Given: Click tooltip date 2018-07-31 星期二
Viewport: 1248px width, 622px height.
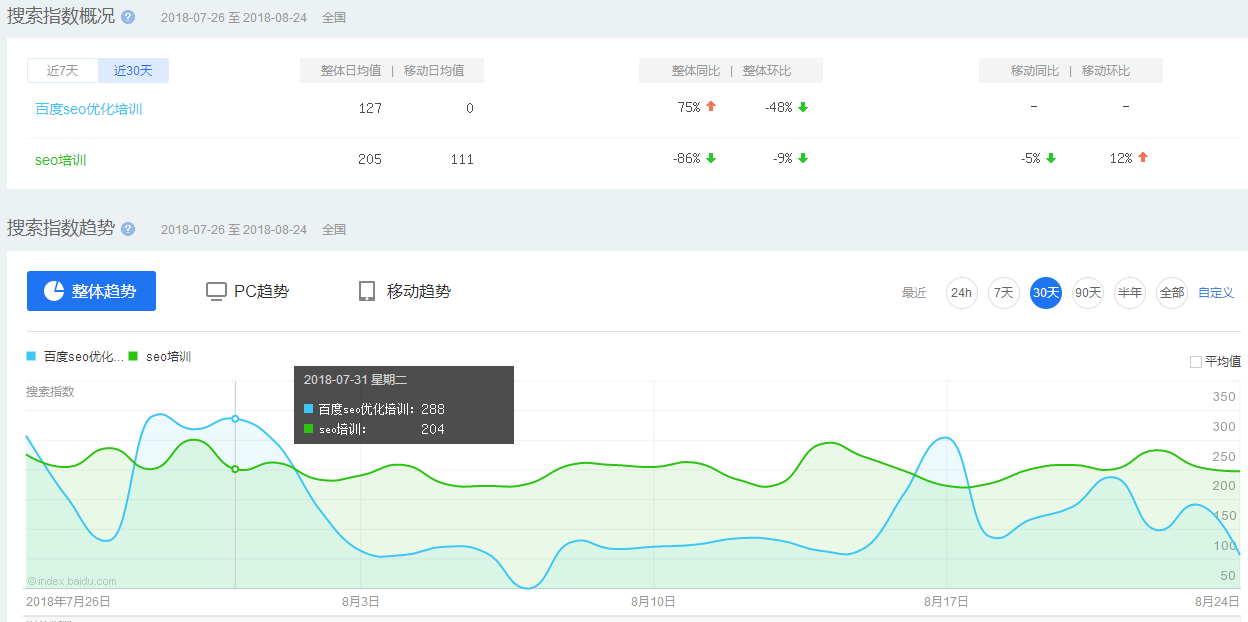Looking at the screenshot, I should pyautogui.click(x=355, y=380).
